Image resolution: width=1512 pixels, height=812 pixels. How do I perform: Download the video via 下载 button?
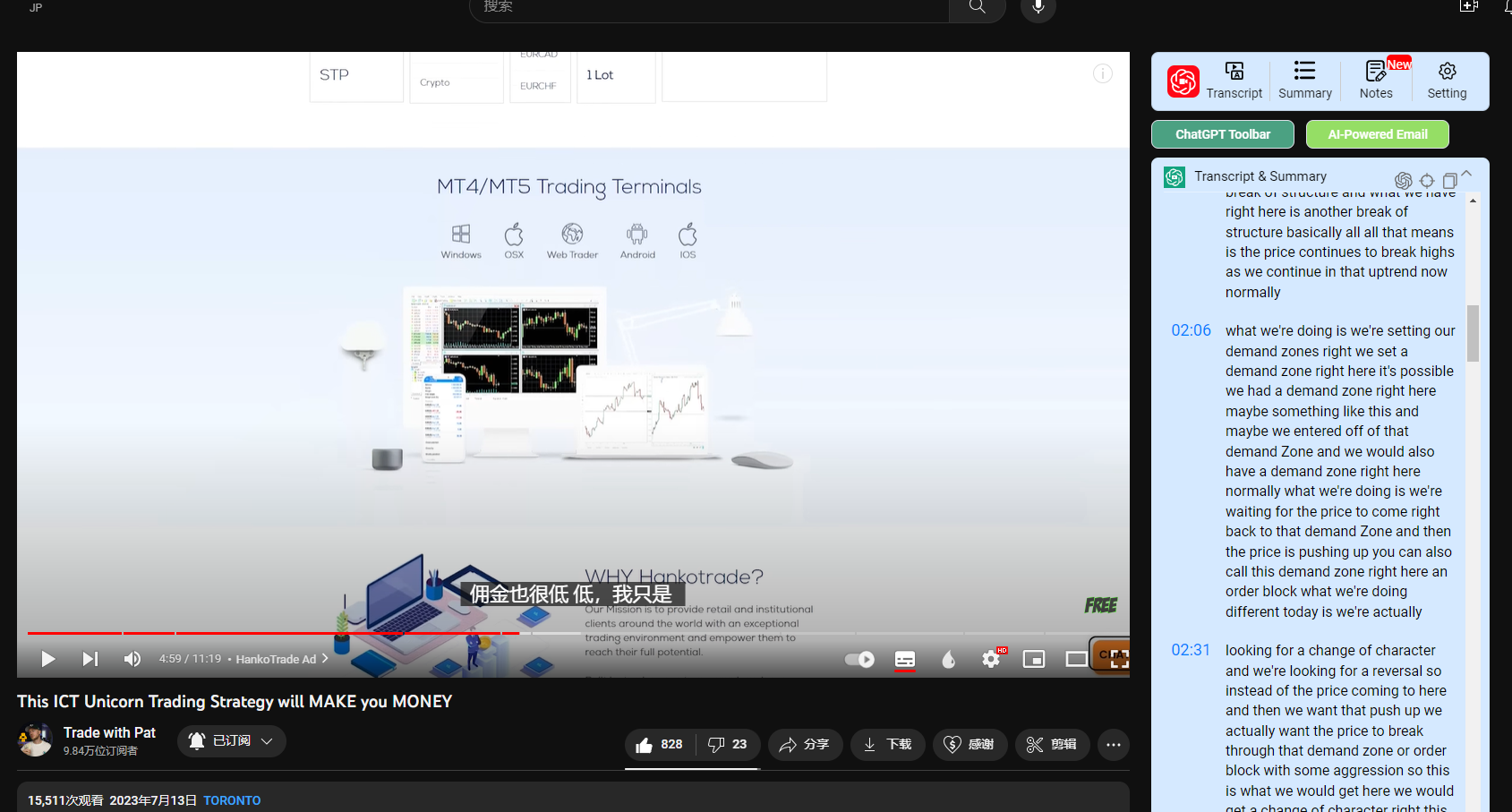[887, 744]
